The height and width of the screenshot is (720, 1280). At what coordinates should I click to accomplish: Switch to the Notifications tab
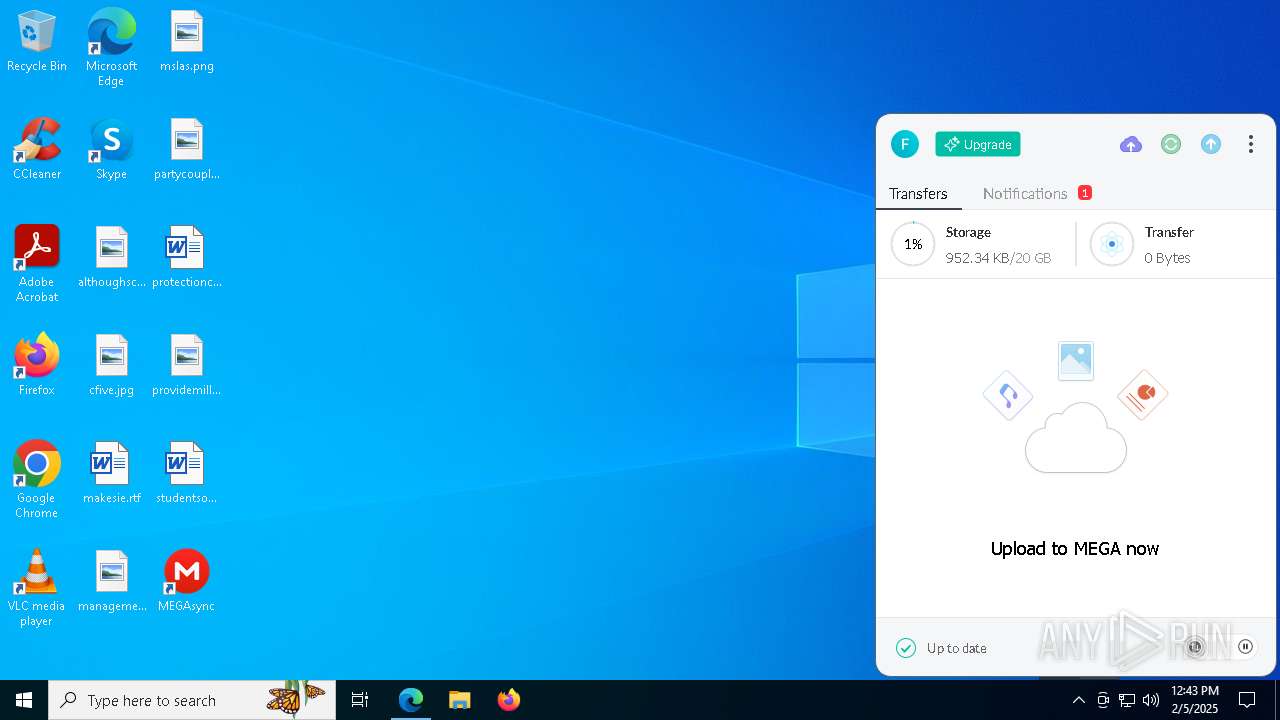click(x=1025, y=193)
